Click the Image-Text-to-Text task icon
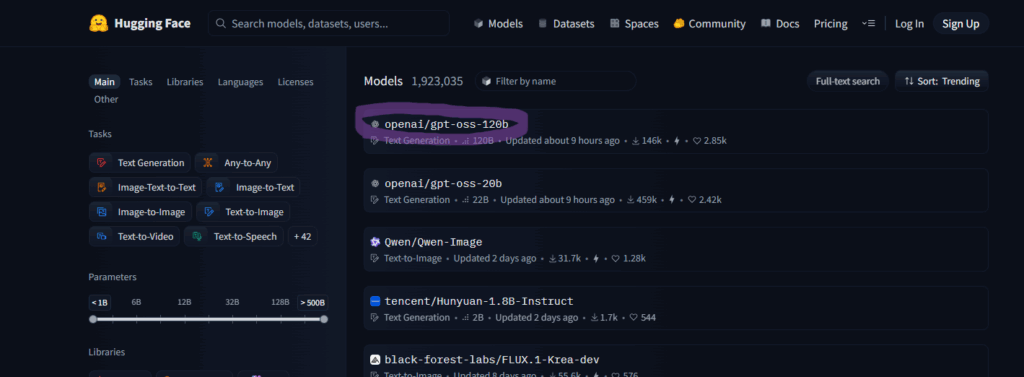Image resolution: width=1024 pixels, height=377 pixels. click(x=101, y=188)
